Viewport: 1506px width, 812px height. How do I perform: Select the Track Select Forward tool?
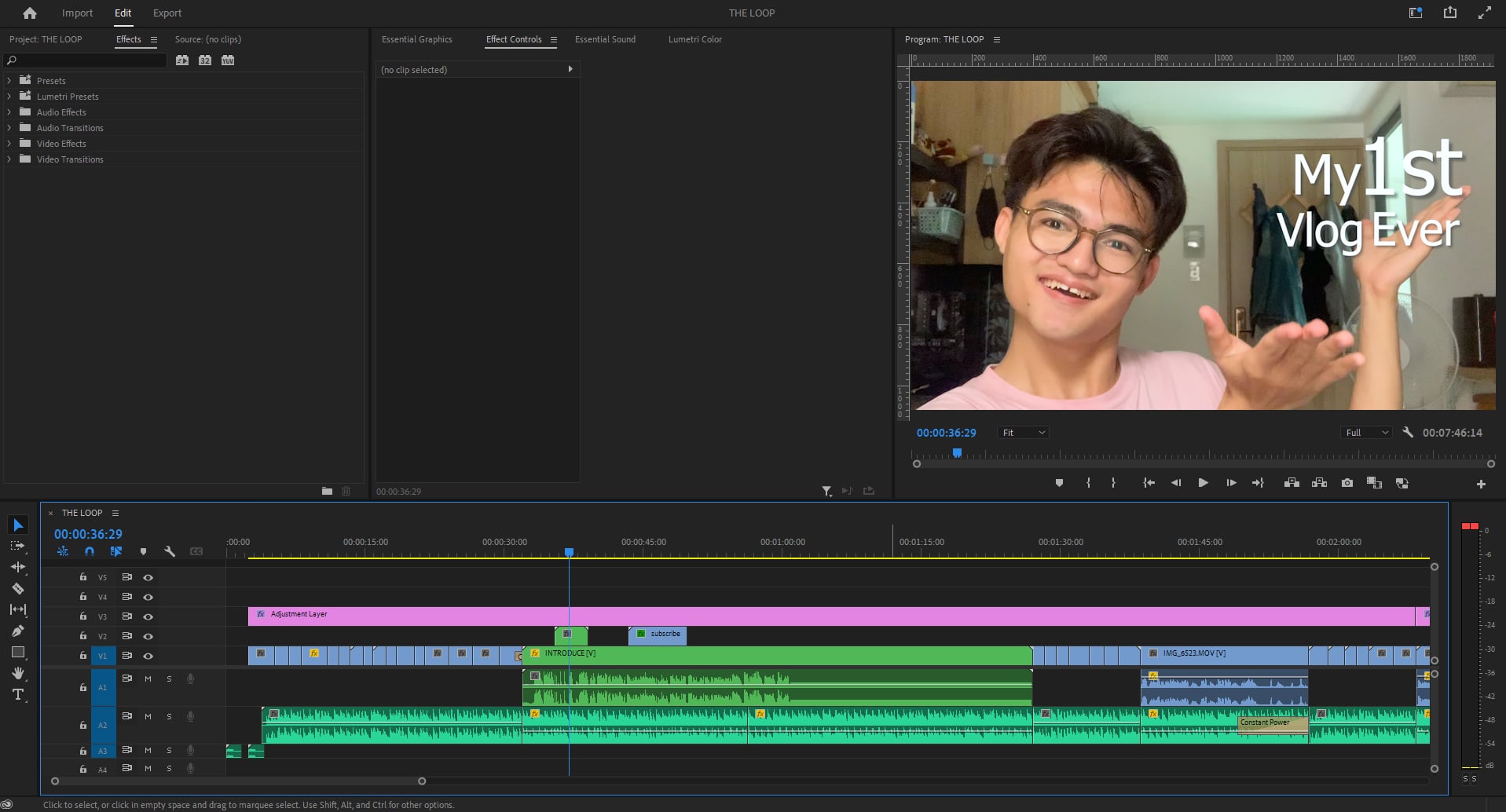point(17,546)
